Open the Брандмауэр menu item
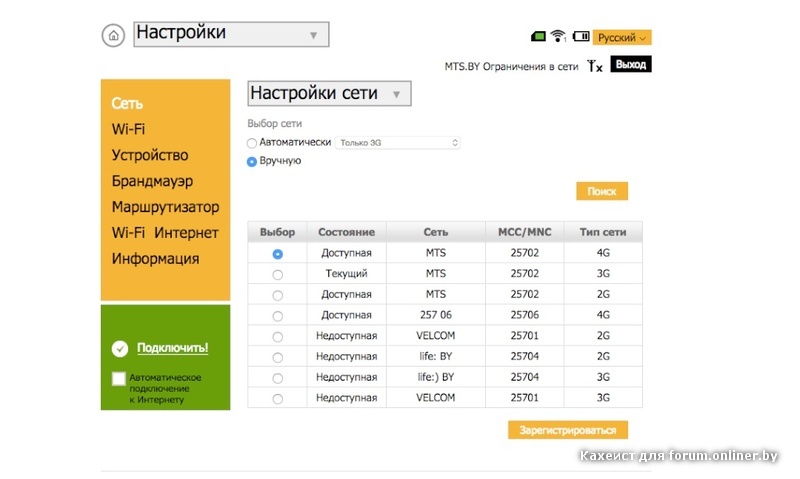800x479 pixels. click(x=152, y=181)
